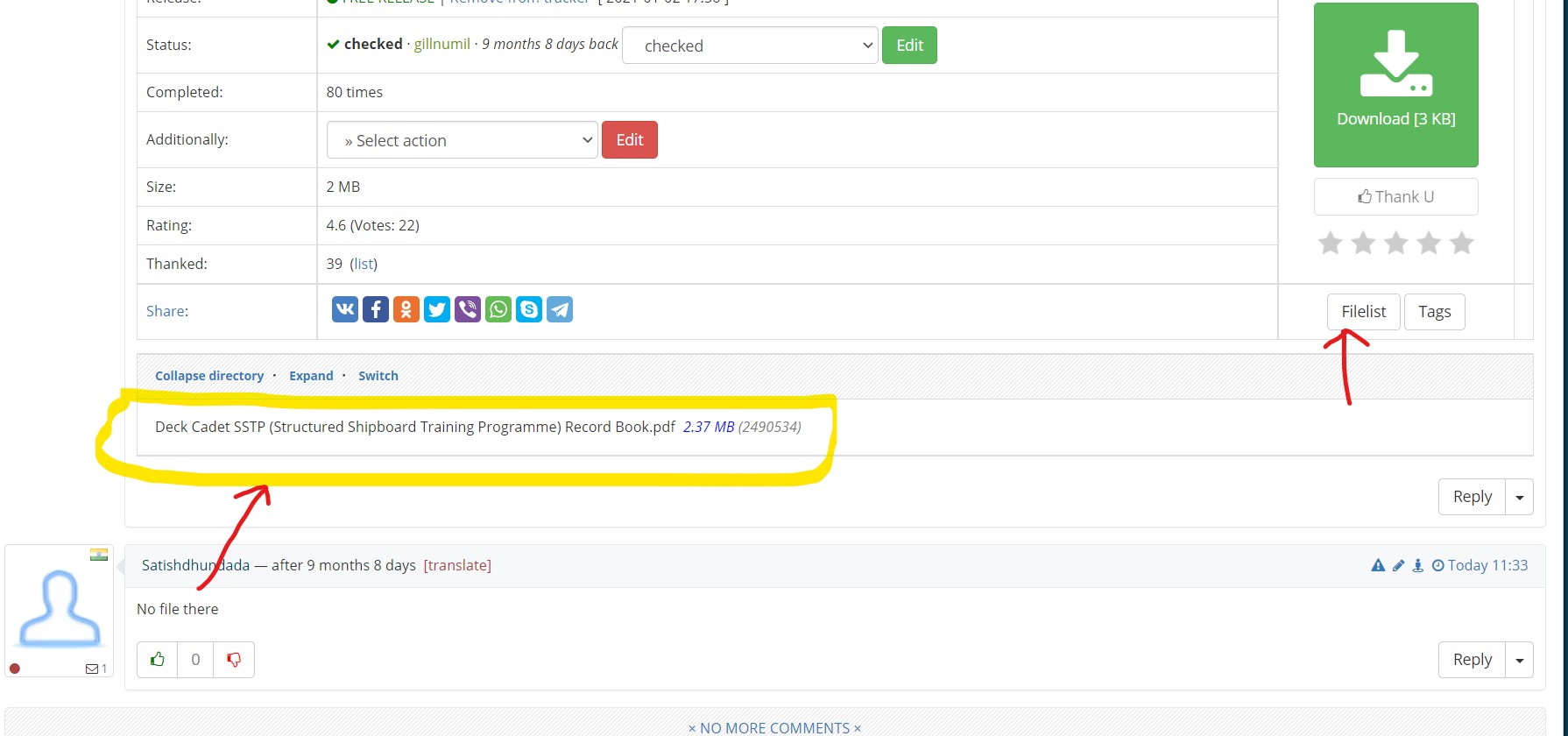The height and width of the screenshot is (736, 1568).
Task: Open the Tags tab
Action: pyautogui.click(x=1434, y=312)
